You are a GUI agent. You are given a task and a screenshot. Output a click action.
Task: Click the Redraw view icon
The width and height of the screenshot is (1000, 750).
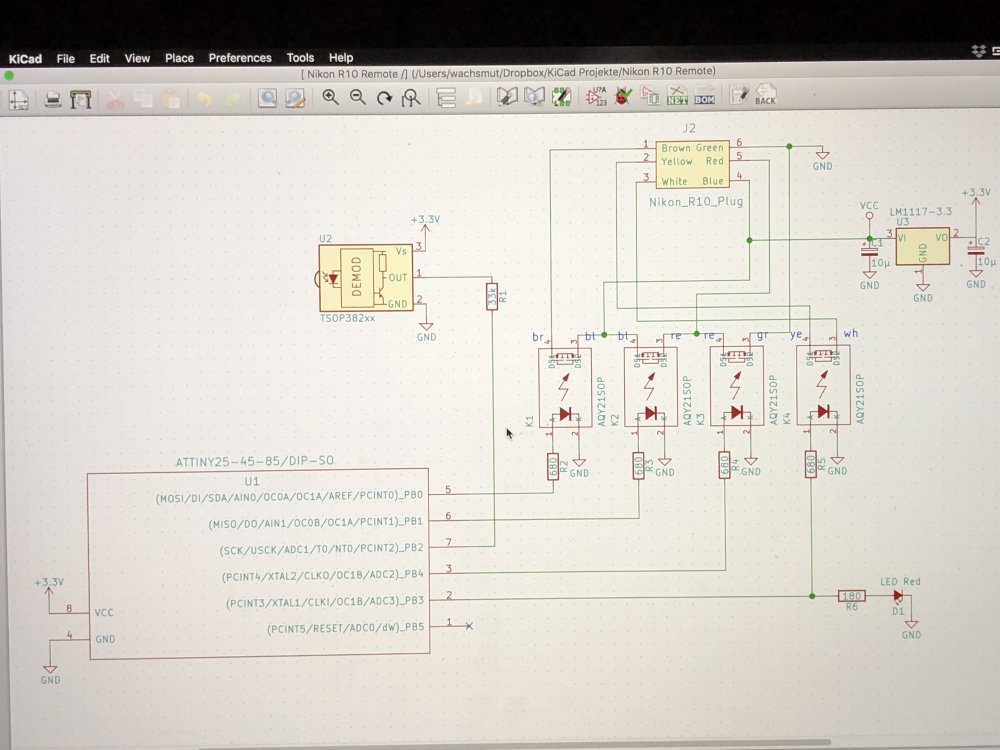(384, 98)
